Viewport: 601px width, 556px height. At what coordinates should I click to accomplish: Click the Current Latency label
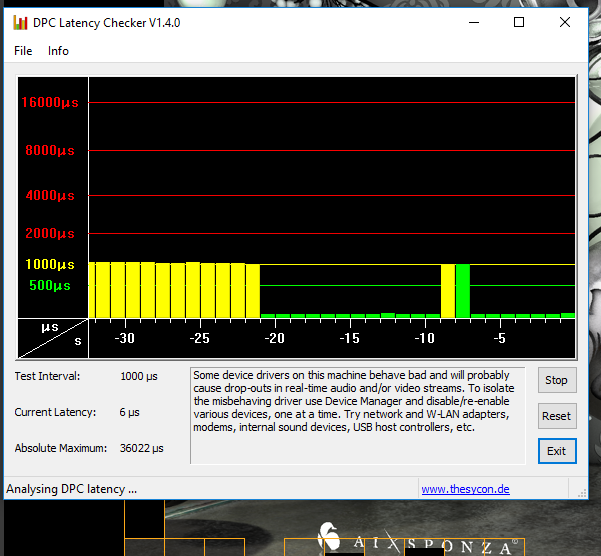(x=55, y=412)
